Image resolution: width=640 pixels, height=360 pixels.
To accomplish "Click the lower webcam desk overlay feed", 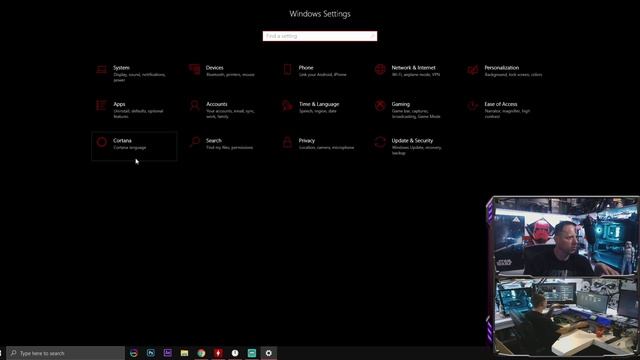I will pos(567,316).
